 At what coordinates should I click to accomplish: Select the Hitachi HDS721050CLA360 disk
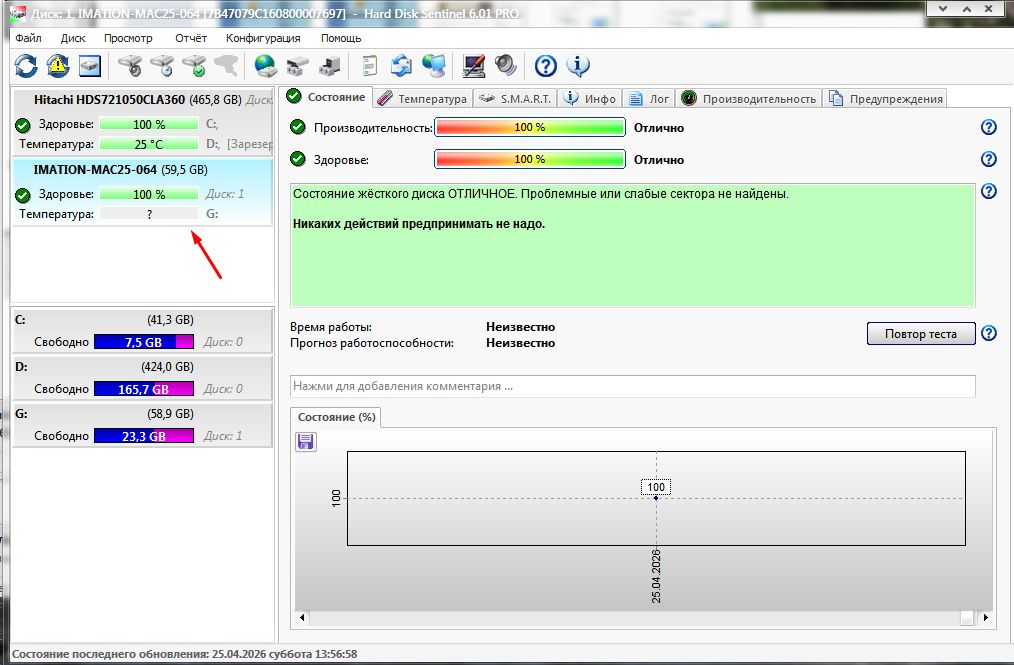coord(143,122)
